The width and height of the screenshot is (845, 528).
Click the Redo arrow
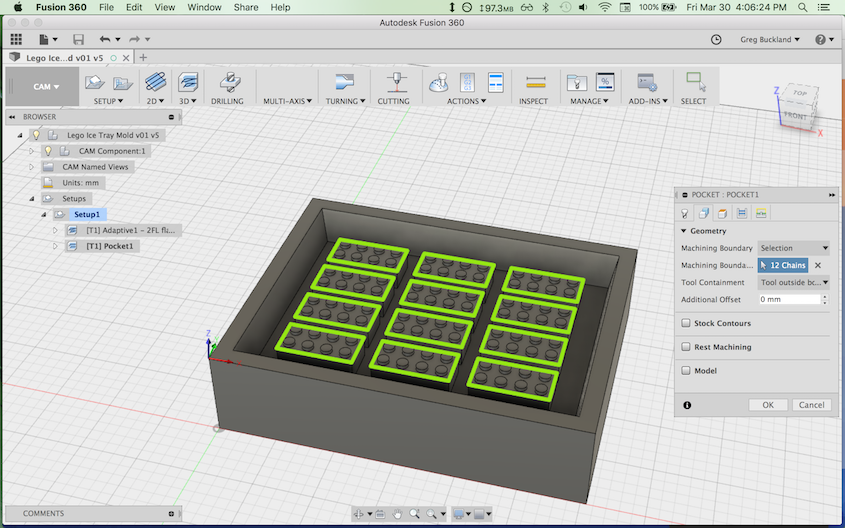(135, 39)
